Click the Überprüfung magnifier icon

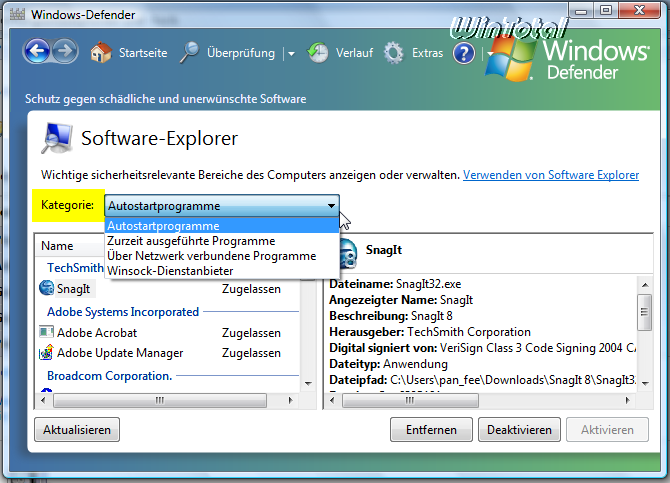click(189, 53)
